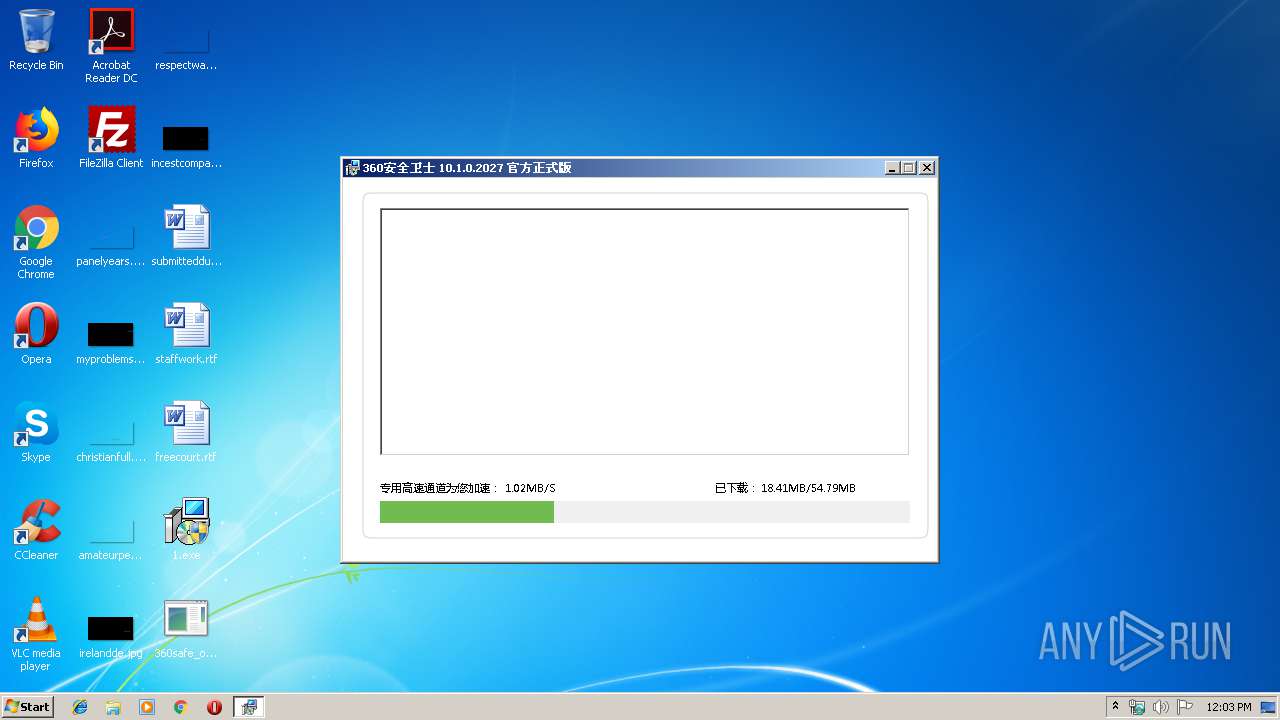Click the blank content panel in installer
This screenshot has width=1280, height=720.
click(644, 331)
